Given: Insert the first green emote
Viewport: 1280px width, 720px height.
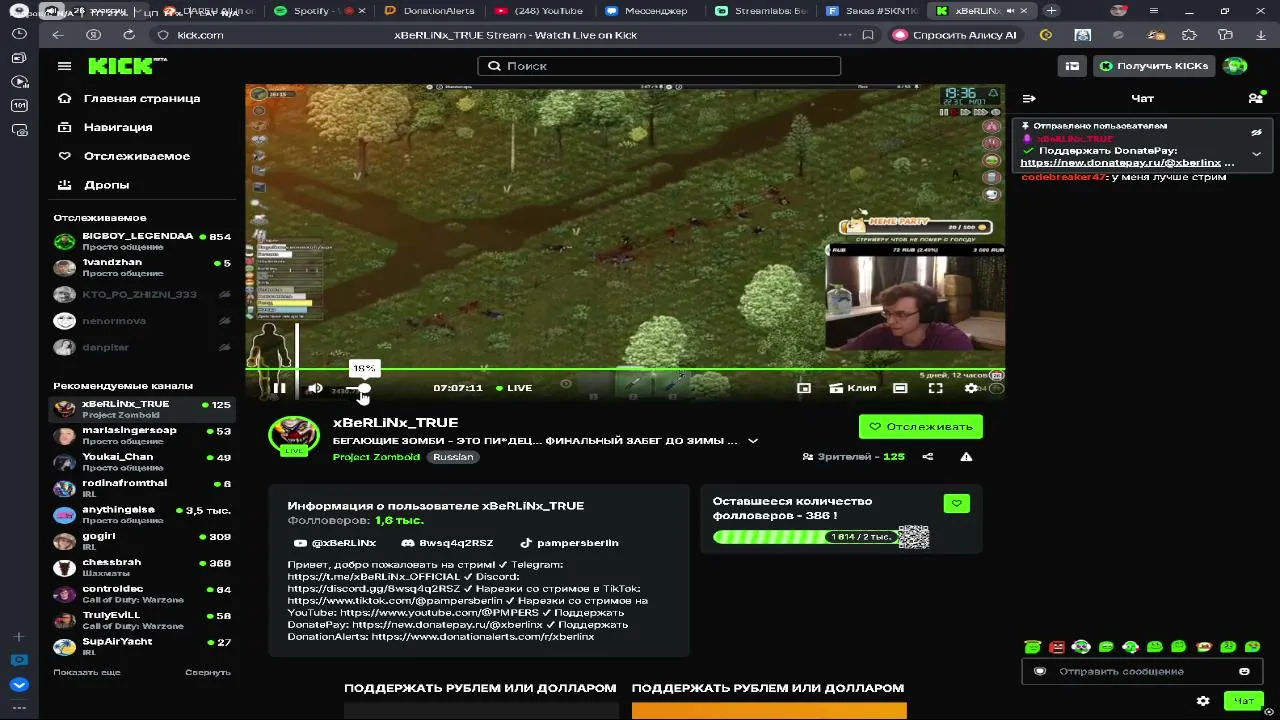Looking at the screenshot, I should click(1033, 647).
